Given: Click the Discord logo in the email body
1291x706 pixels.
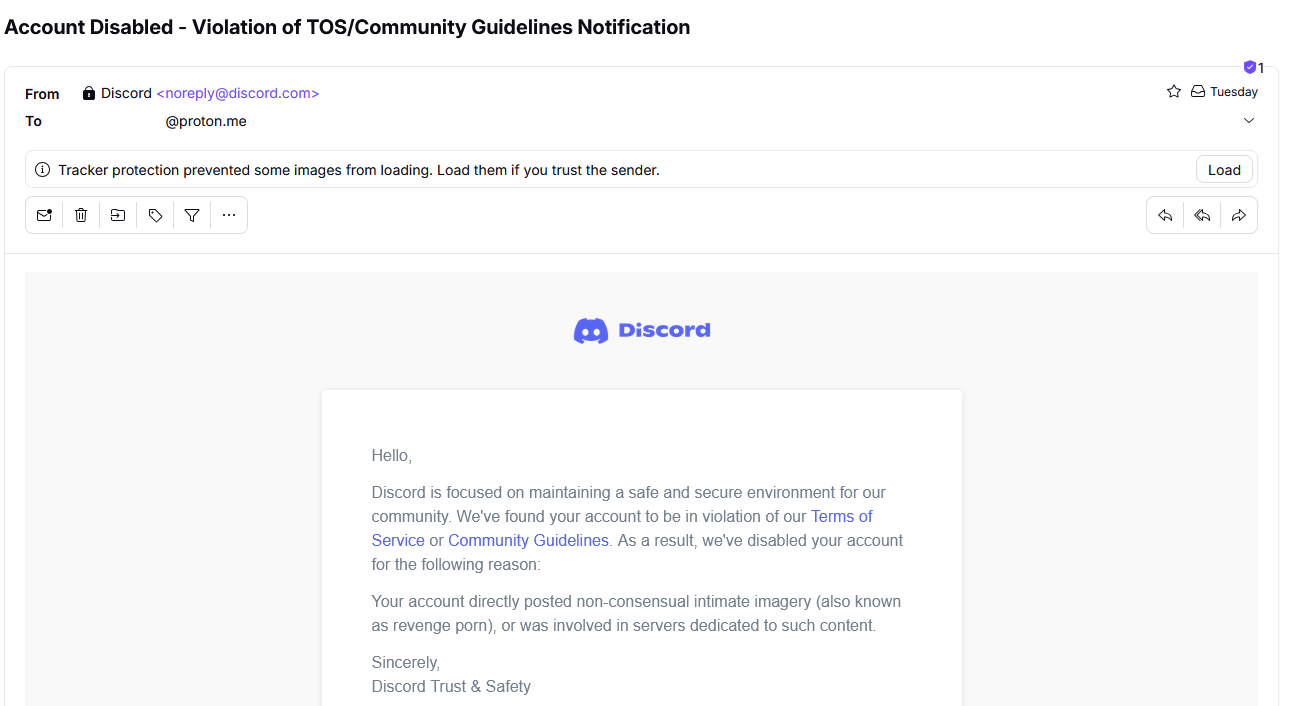Looking at the screenshot, I should (x=642, y=331).
